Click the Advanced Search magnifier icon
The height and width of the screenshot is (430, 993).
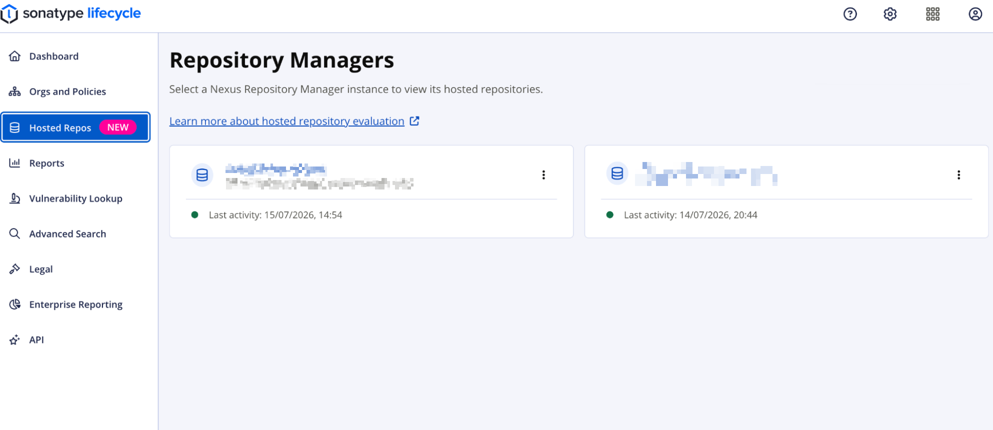click(x=15, y=234)
